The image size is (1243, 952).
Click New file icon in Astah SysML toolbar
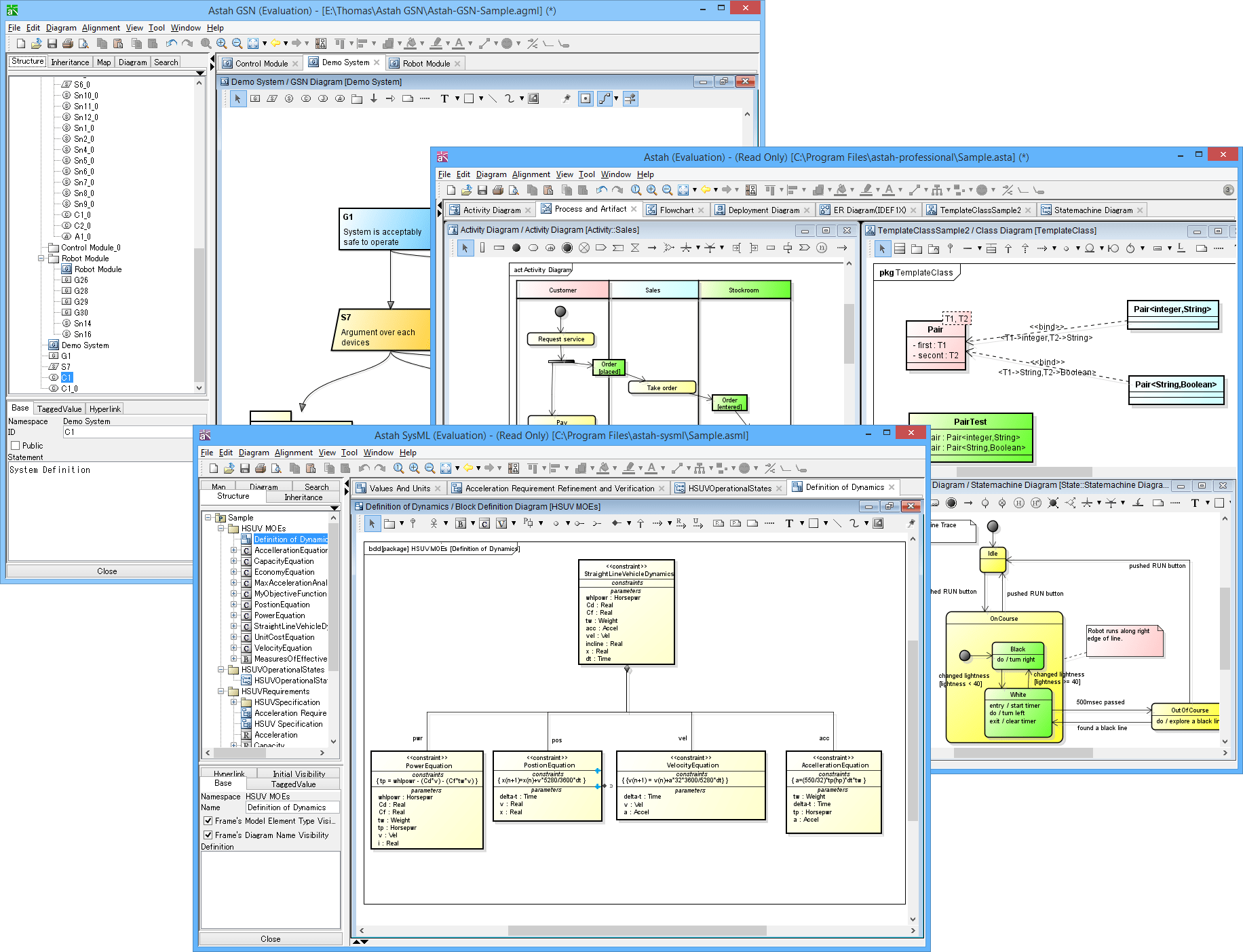213,468
